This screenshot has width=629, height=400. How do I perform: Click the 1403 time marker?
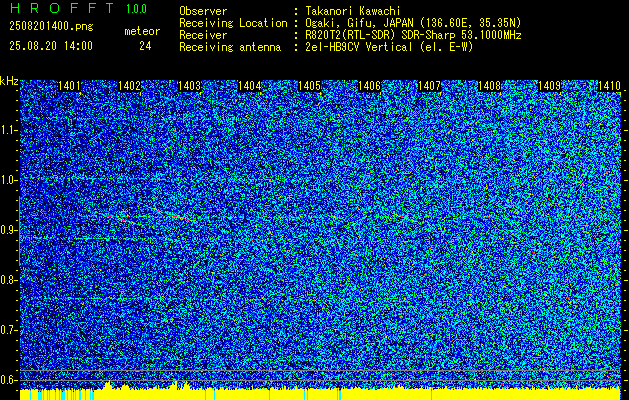(189, 86)
